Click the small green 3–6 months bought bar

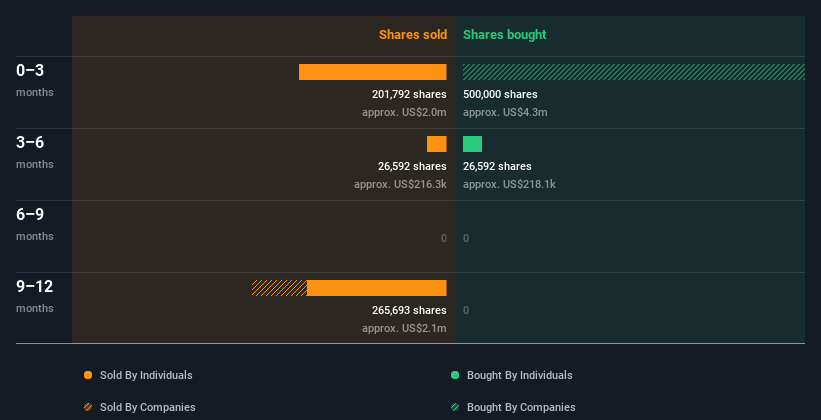[472, 144]
